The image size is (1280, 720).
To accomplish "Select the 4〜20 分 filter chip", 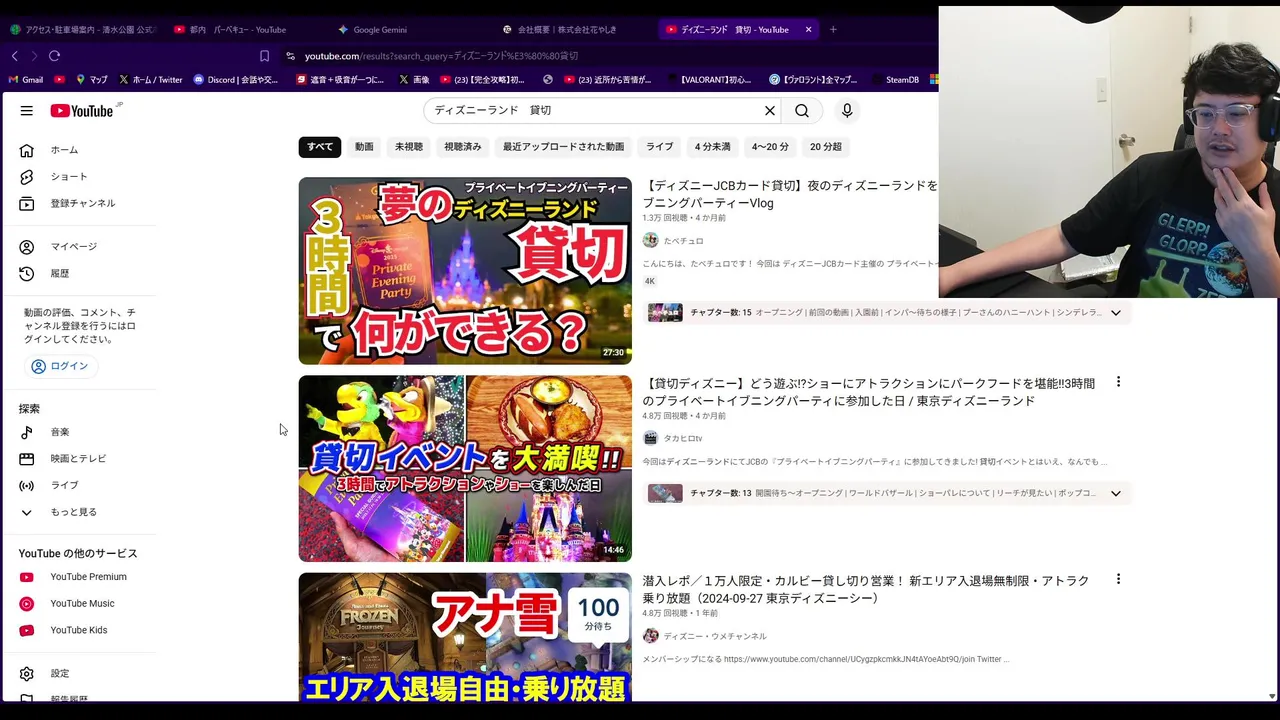I will 770,147.
